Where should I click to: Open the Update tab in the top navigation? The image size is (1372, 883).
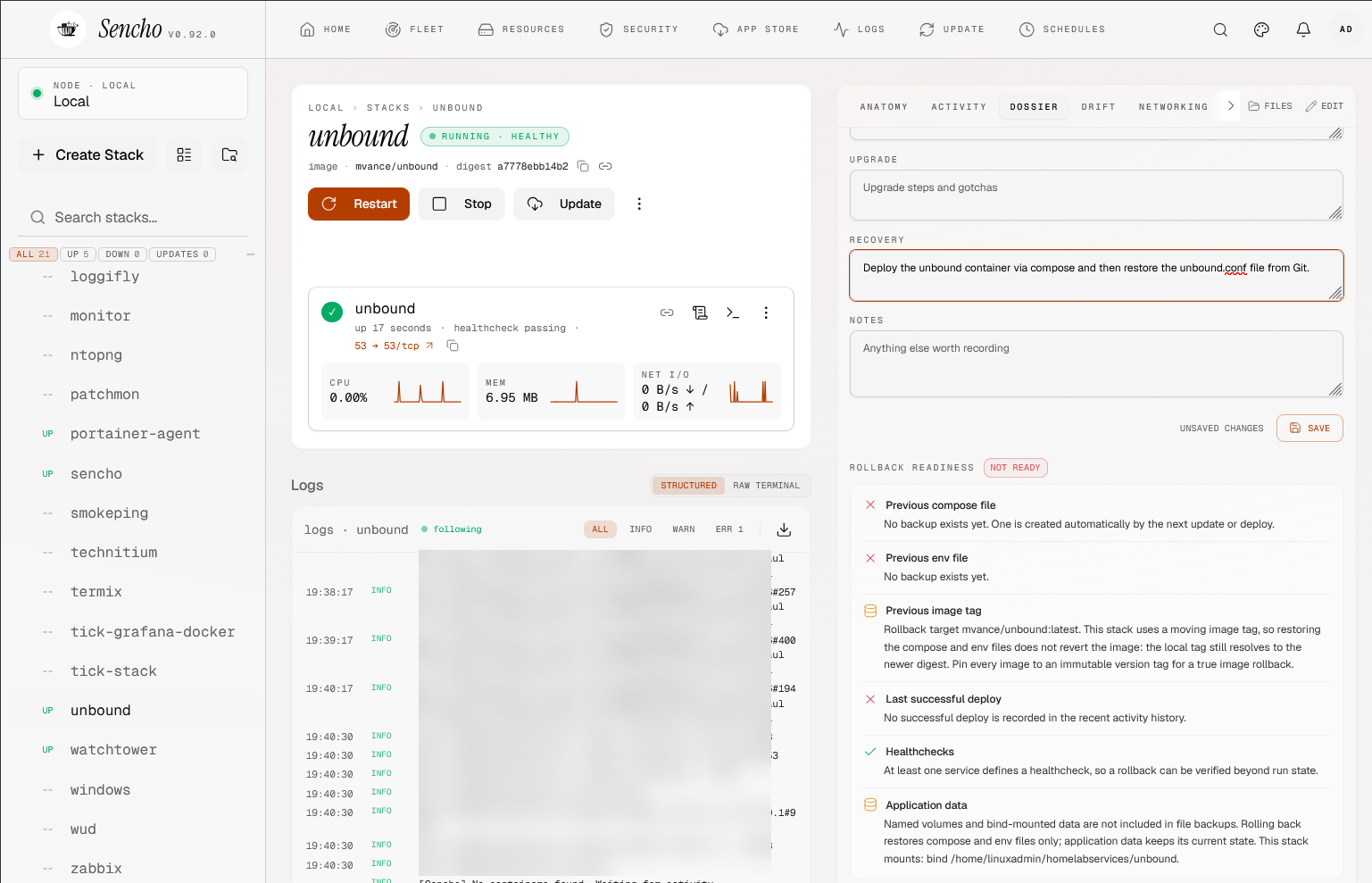pos(952,29)
